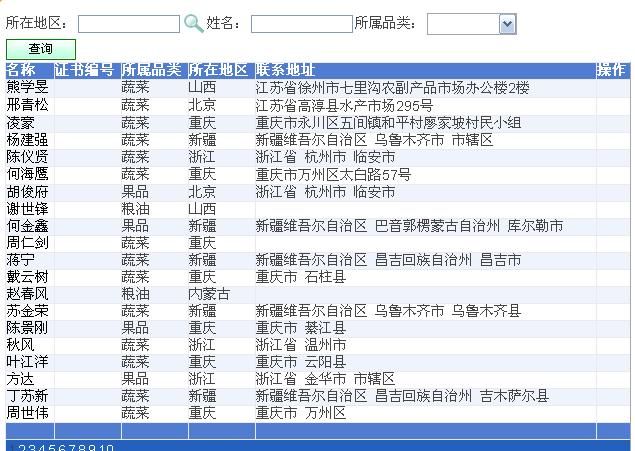Select the row named 熊学旻
The image size is (635, 451).
[x=27, y=88]
